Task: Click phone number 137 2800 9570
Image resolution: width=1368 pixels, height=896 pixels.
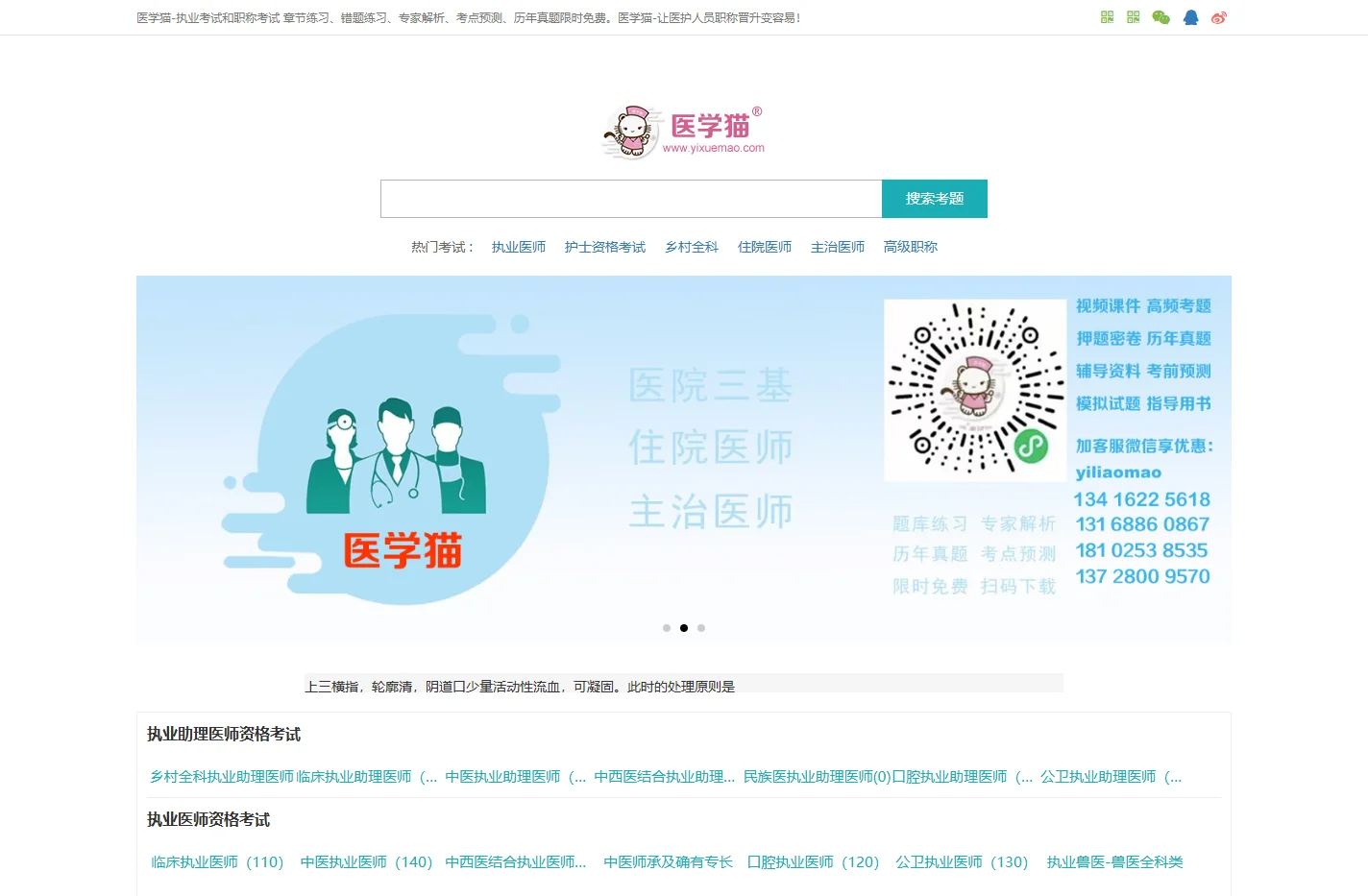Action: [1142, 576]
